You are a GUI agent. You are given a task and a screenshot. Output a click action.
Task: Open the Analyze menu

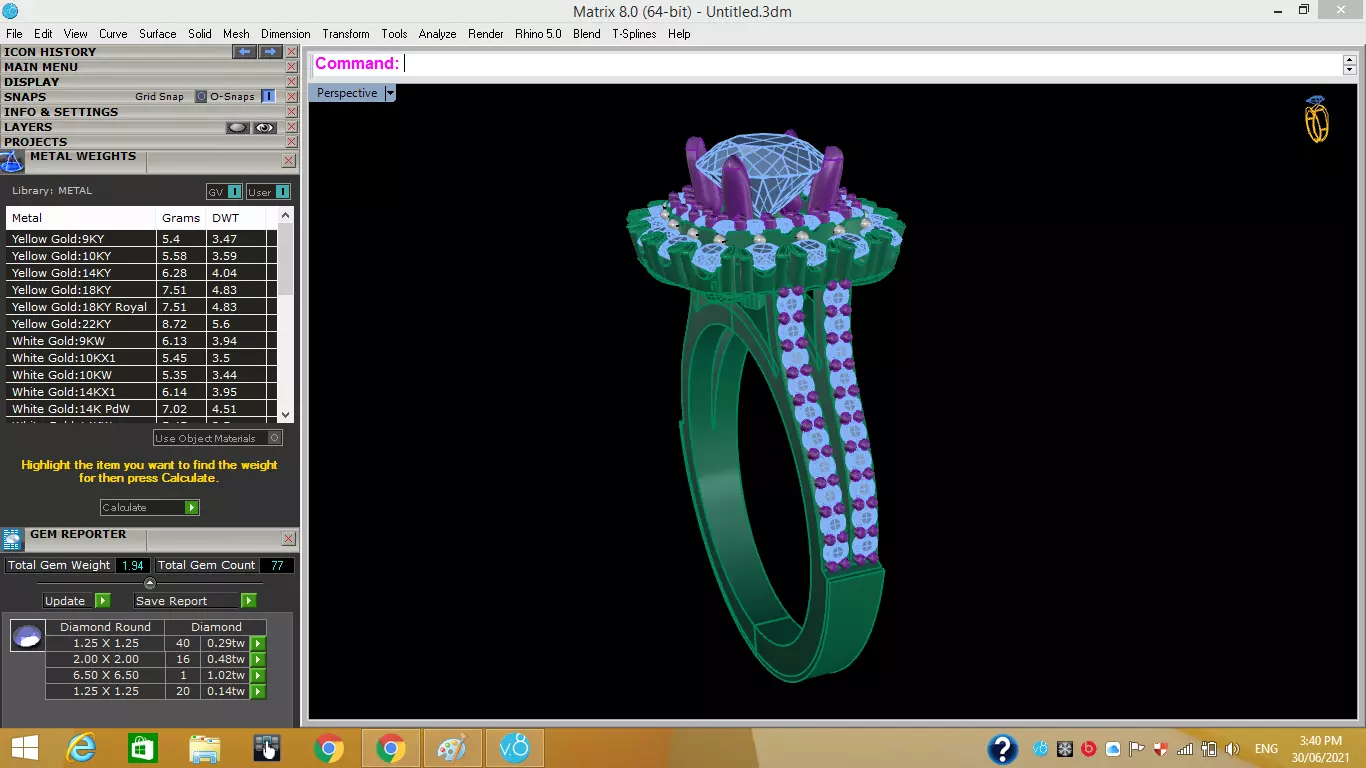pyautogui.click(x=437, y=34)
